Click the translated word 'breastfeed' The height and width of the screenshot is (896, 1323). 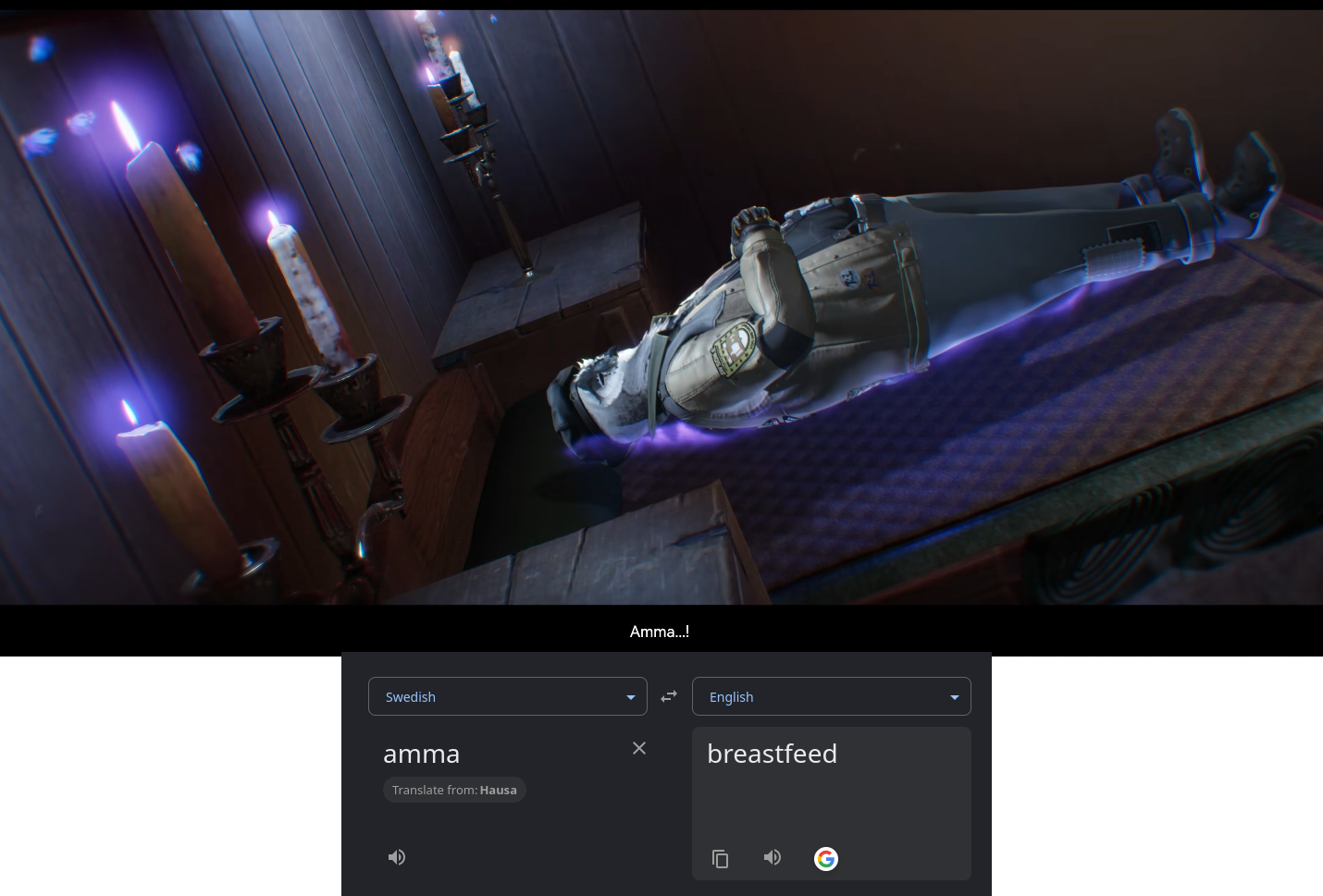(x=773, y=754)
